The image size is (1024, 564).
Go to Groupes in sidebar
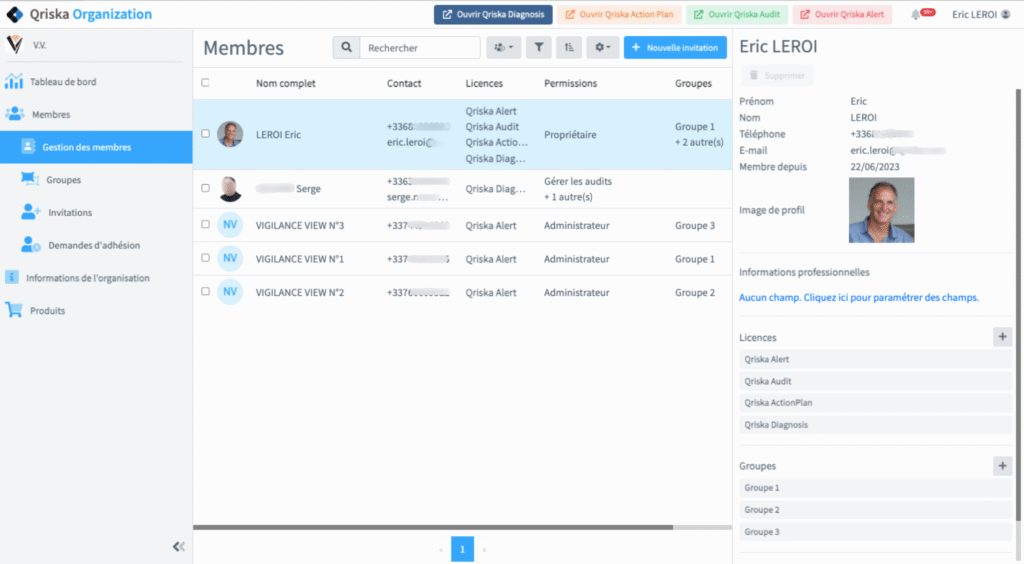point(63,180)
